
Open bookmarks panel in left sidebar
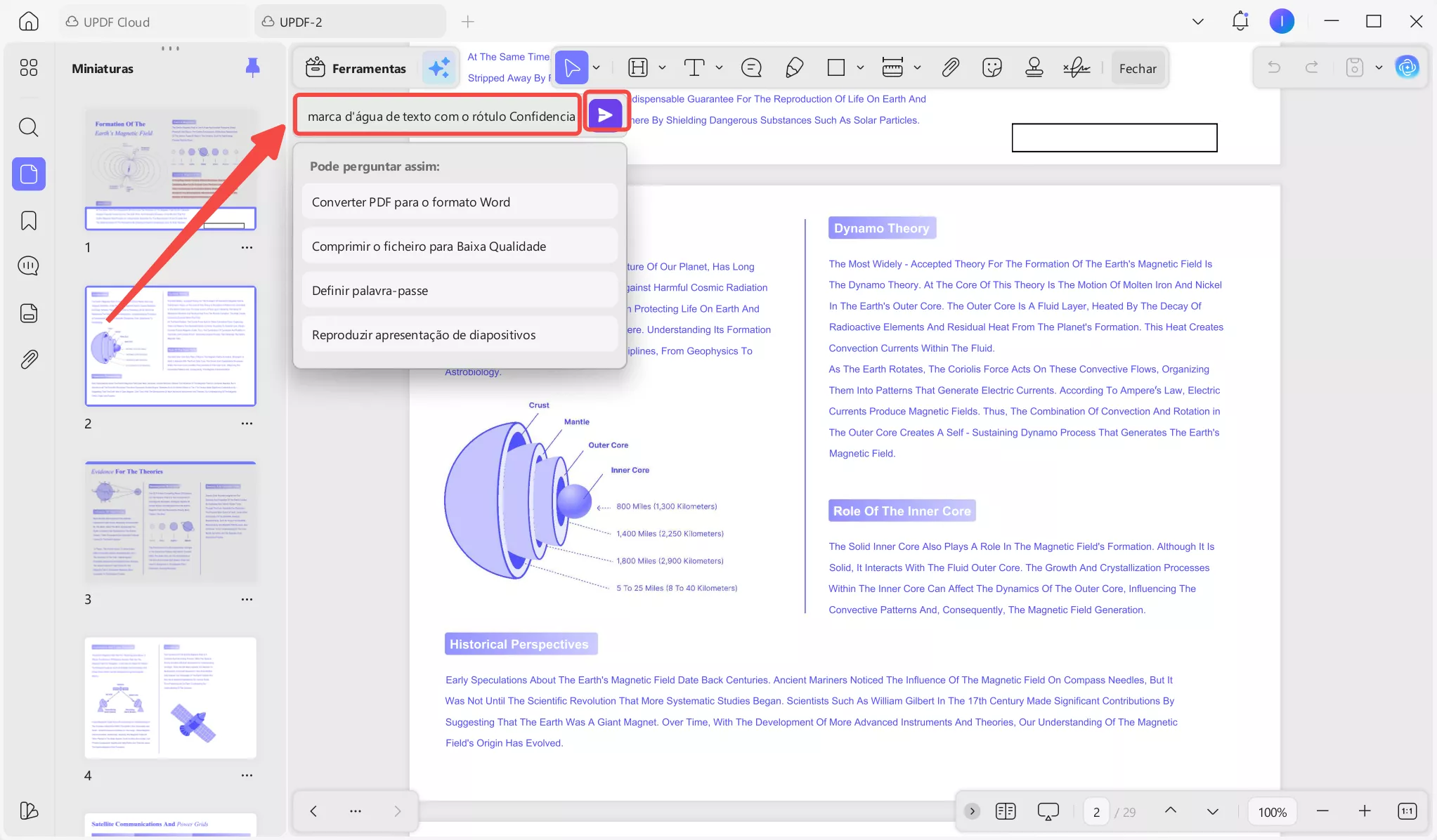(x=29, y=221)
